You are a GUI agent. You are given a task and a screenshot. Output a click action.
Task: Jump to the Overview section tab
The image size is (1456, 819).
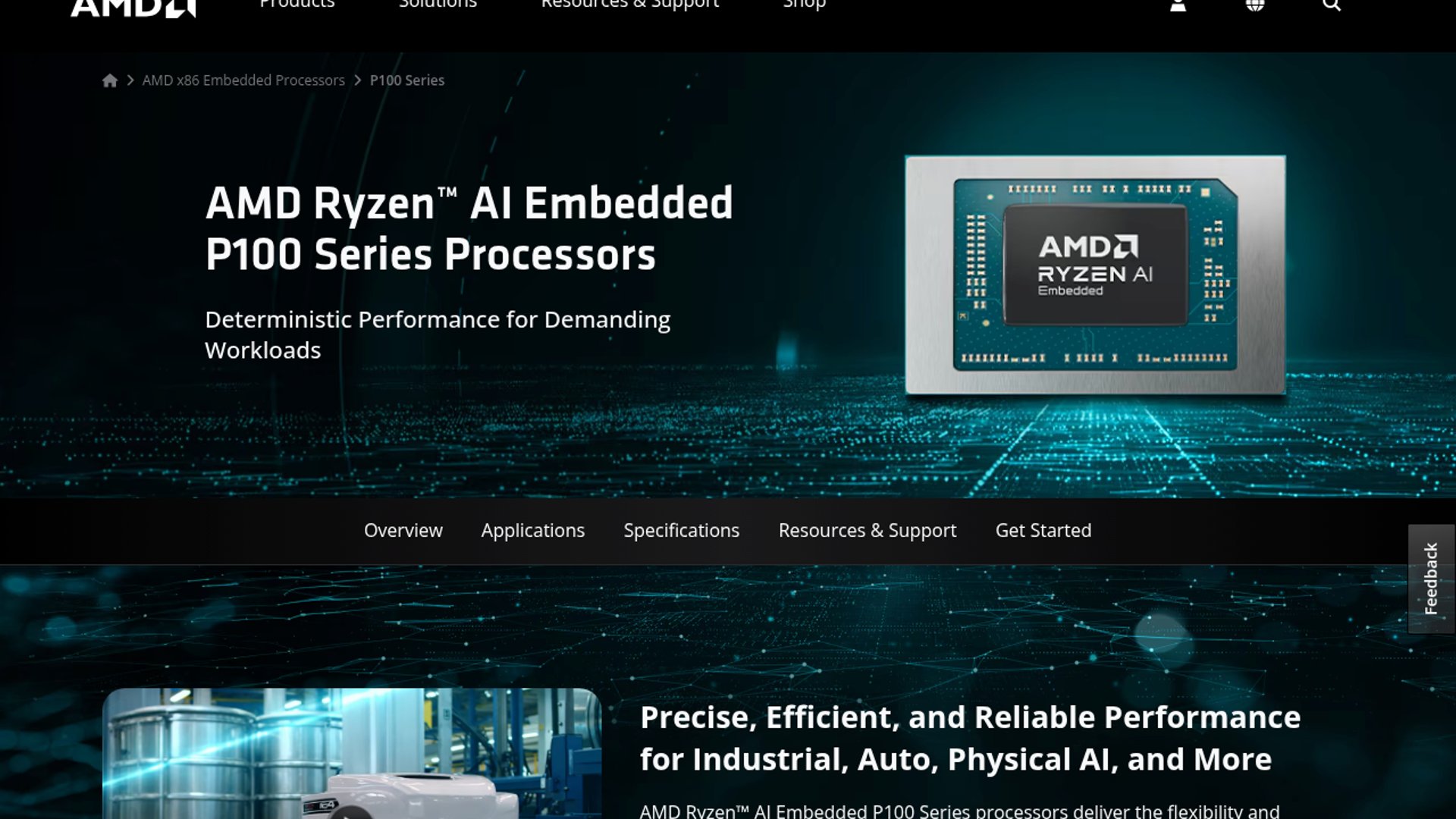tap(403, 530)
